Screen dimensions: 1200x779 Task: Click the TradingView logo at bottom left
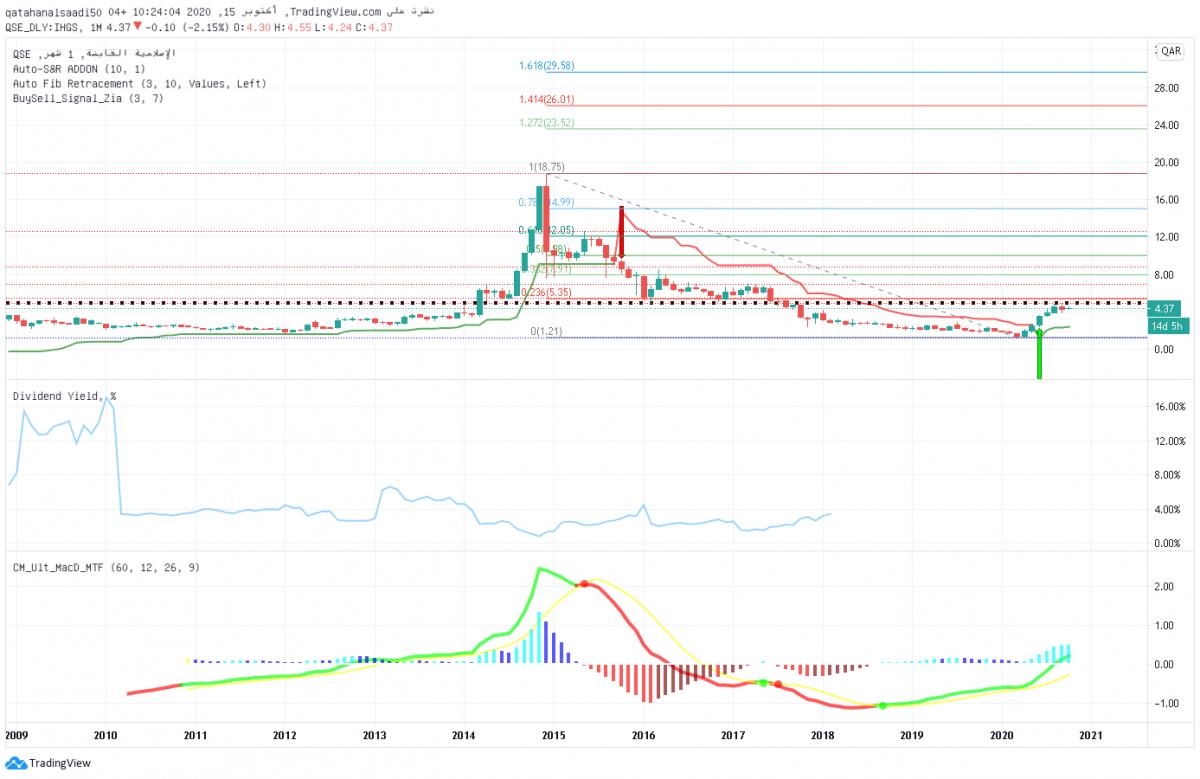[47, 763]
